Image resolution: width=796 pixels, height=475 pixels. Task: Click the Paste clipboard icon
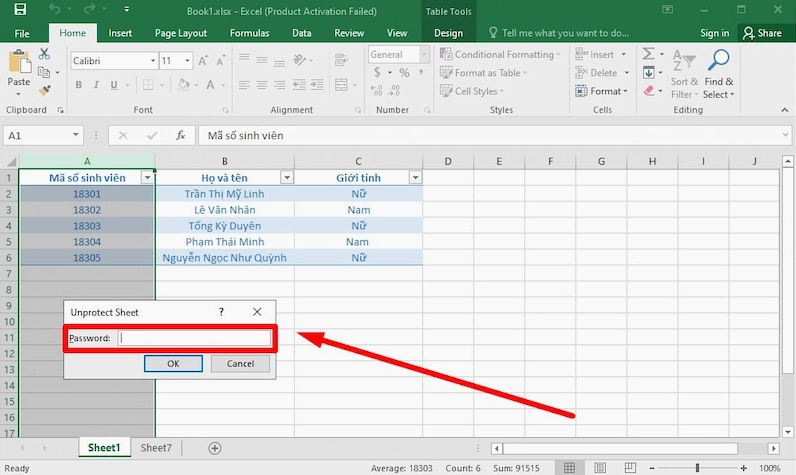point(19,62)
